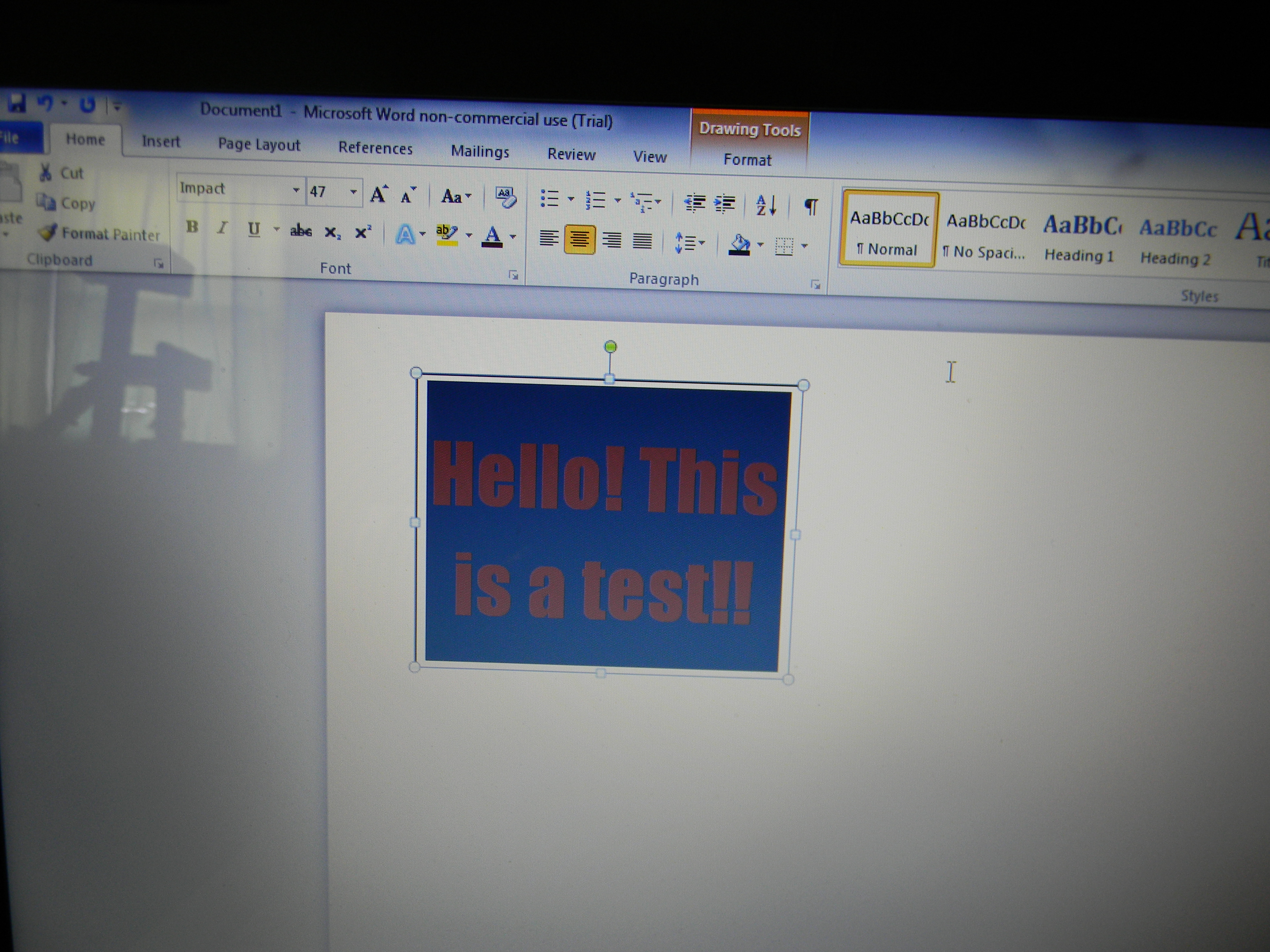
Task: Apply the yellow text highlight color
Action: coord(447,234)
